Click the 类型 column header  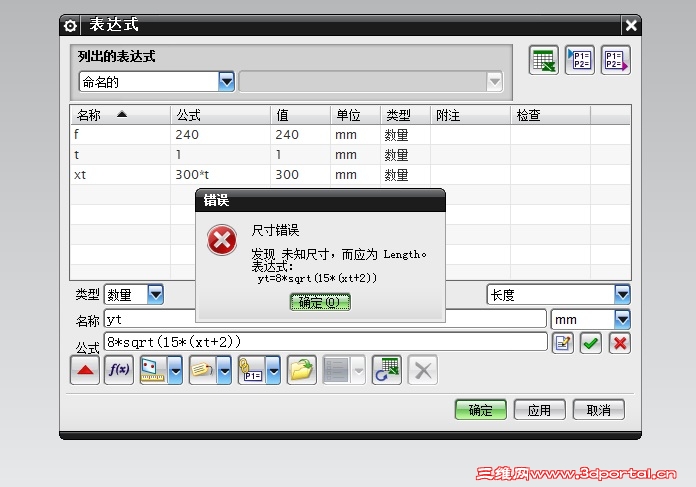pos(405,115)
